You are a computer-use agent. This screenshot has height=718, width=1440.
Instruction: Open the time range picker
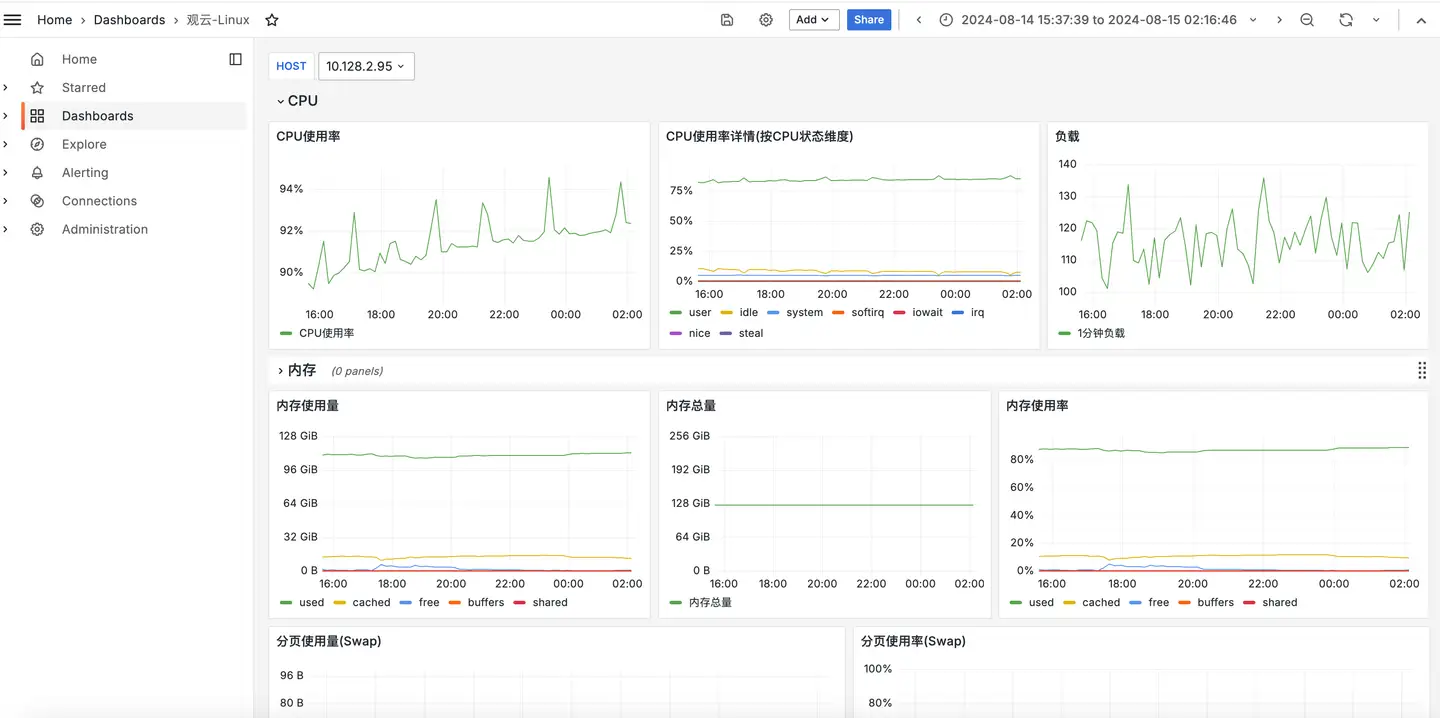pyautogui.click(x=1097, y=20)
